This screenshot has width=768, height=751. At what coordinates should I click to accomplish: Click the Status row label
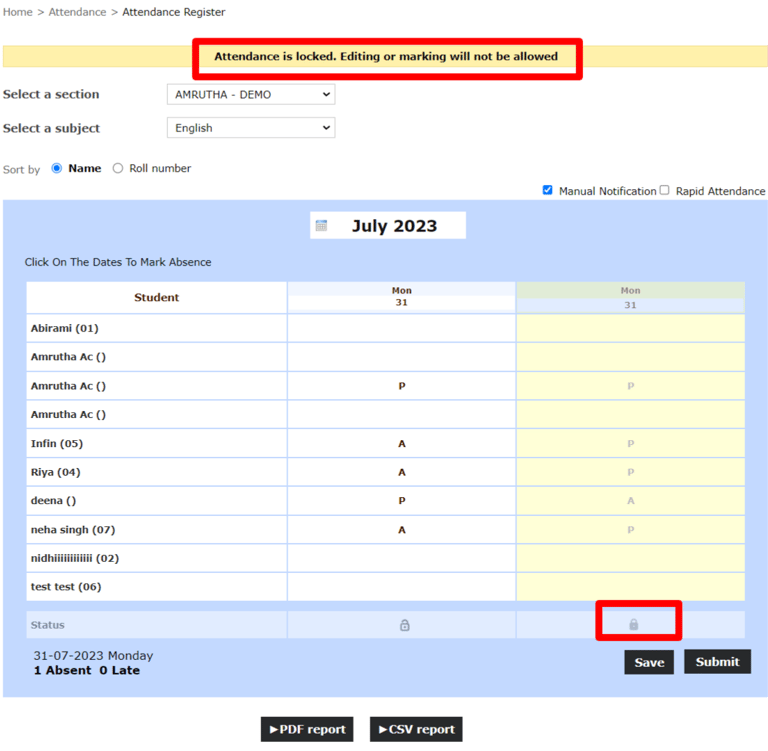click(48, 625)
